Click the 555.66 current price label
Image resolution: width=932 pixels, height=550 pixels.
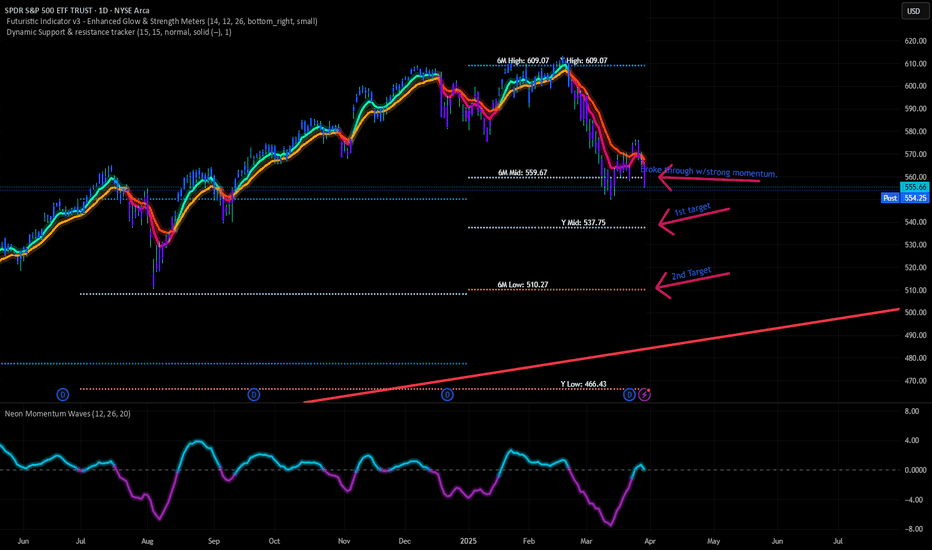pos(915,187)
